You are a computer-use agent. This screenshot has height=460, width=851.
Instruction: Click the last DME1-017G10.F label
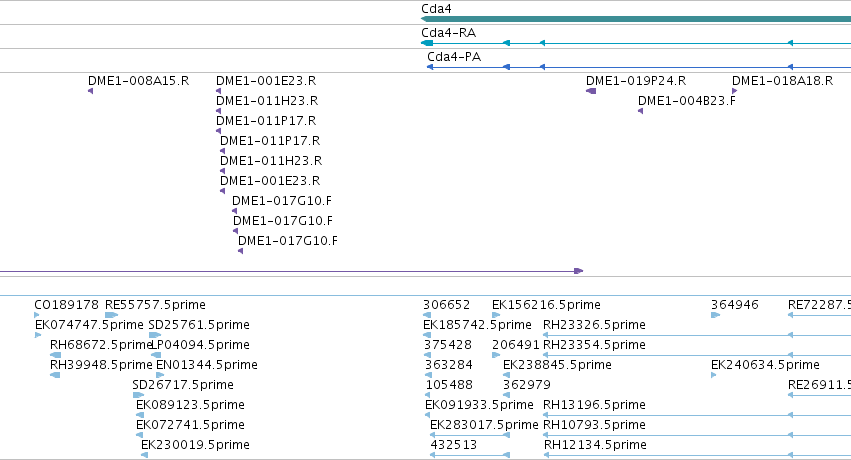[x=288, y=241]
